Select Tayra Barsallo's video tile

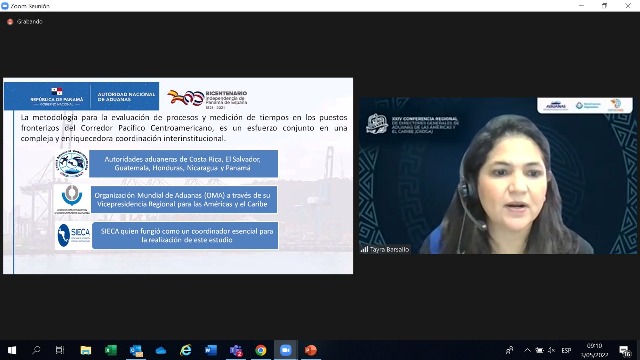point(498,176)
